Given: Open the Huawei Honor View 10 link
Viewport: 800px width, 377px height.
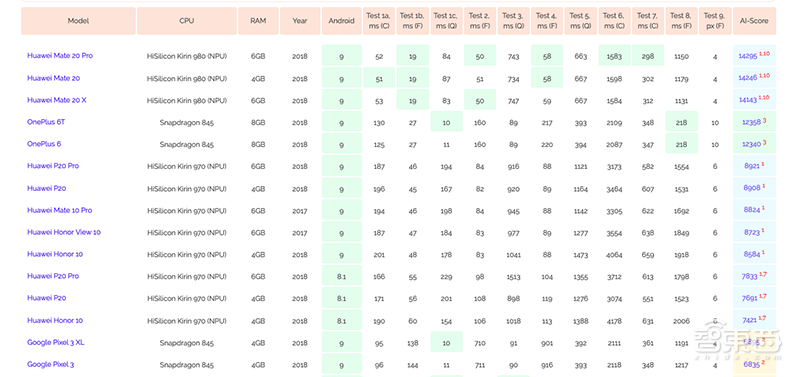Looking at the screenshot, I should click(x=64, y=232).
